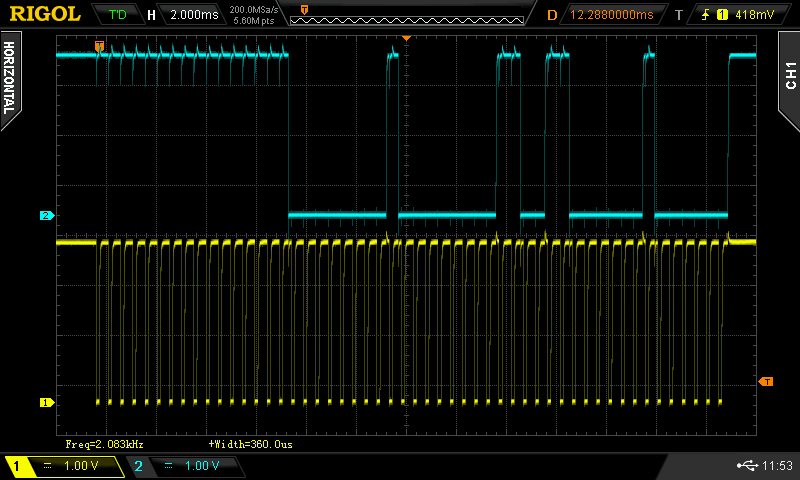The width and height of the screenshot is (800, 480).
Task: Click the horizontal timebase 2.000ms value
Action: pos(194,15)
